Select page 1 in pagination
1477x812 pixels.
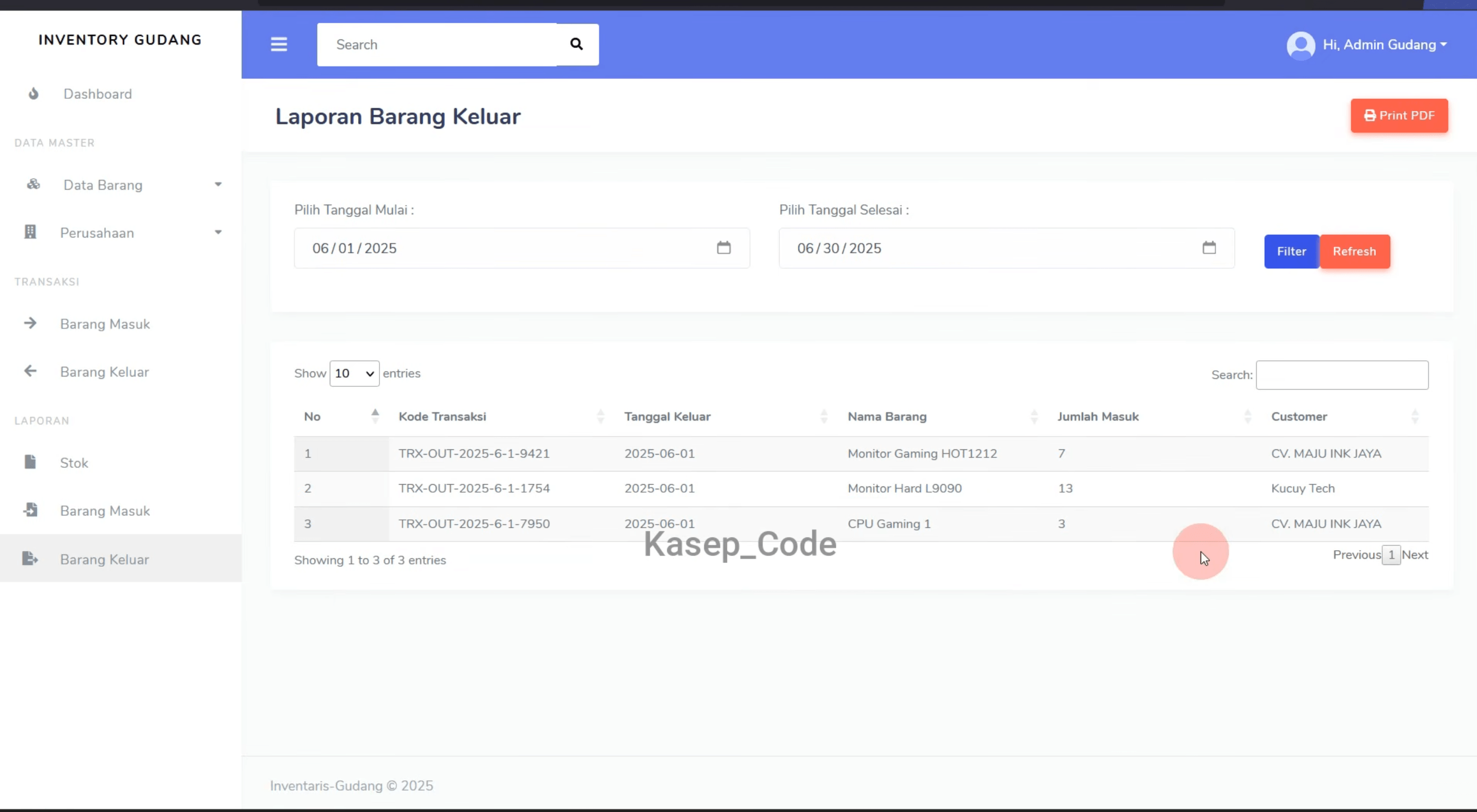point(1391,555)
